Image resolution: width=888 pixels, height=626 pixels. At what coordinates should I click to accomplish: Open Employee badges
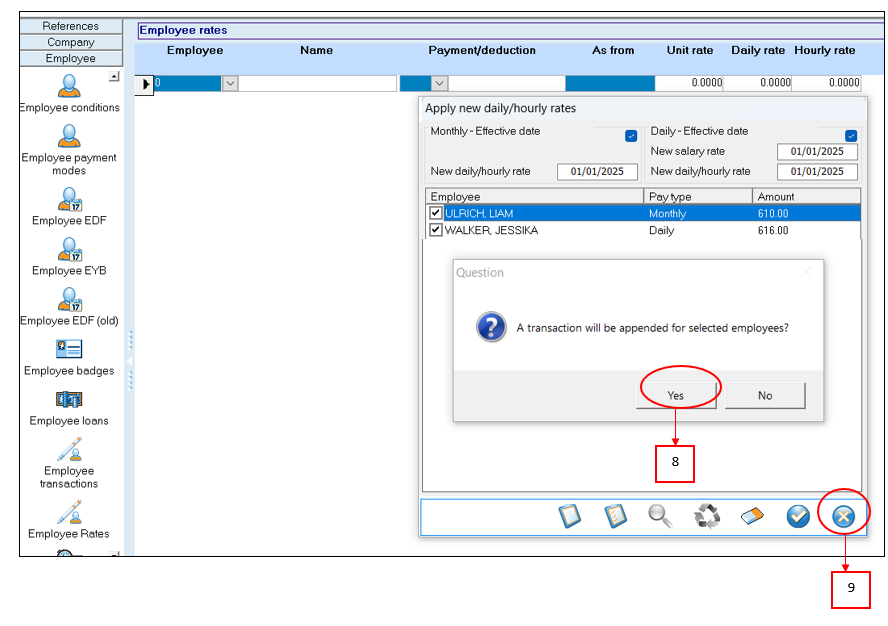69,350
